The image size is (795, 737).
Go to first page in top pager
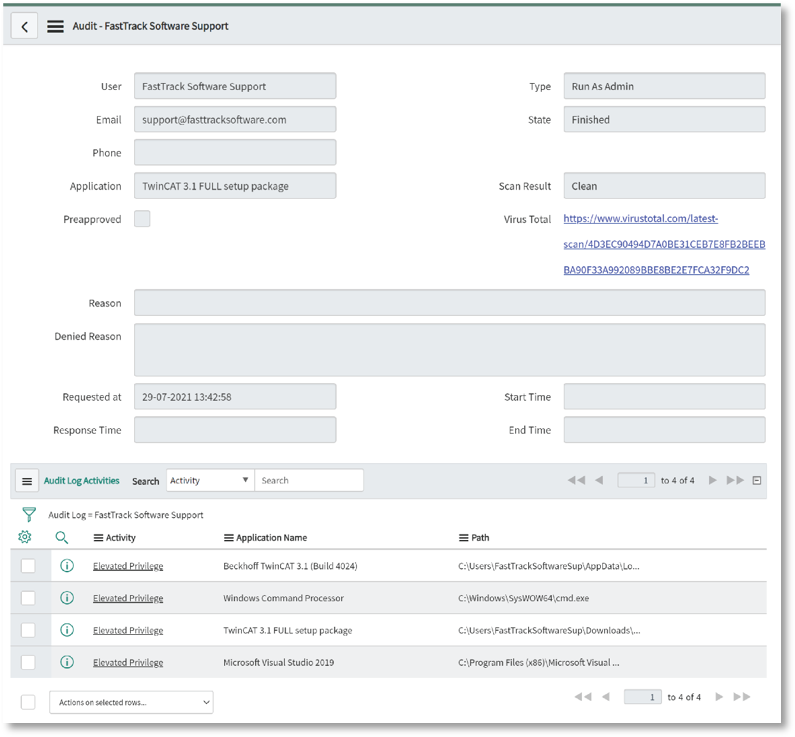click(576, 480)
